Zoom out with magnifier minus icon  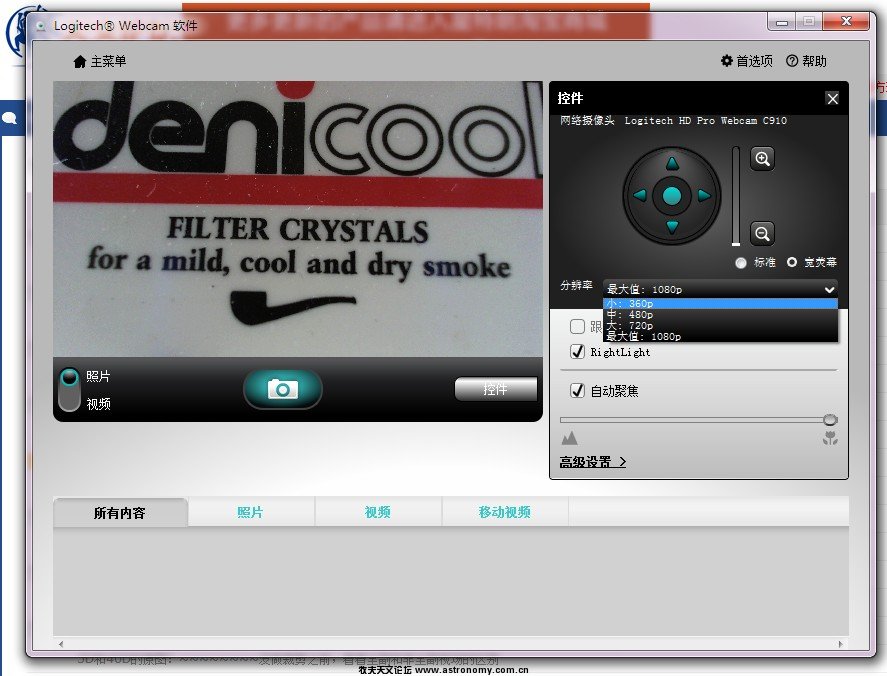(x=762, y=233)
